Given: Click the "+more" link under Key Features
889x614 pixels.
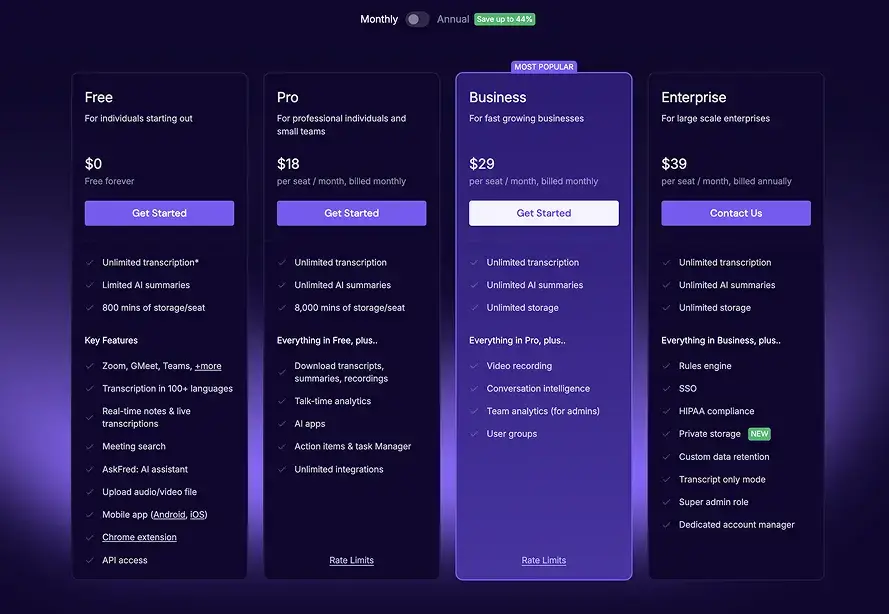Looking at the screenshot, I should pos(209,365).
